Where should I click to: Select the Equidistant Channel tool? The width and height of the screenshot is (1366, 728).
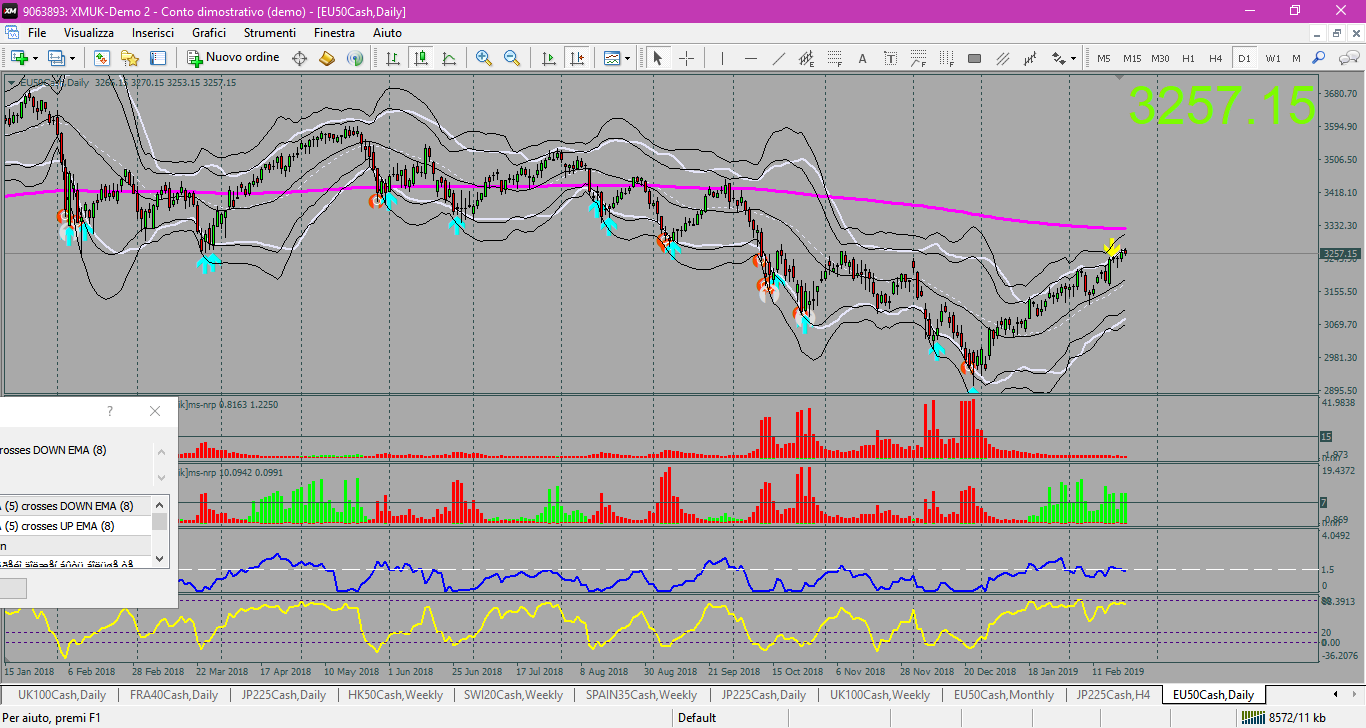tap(807, 58)
